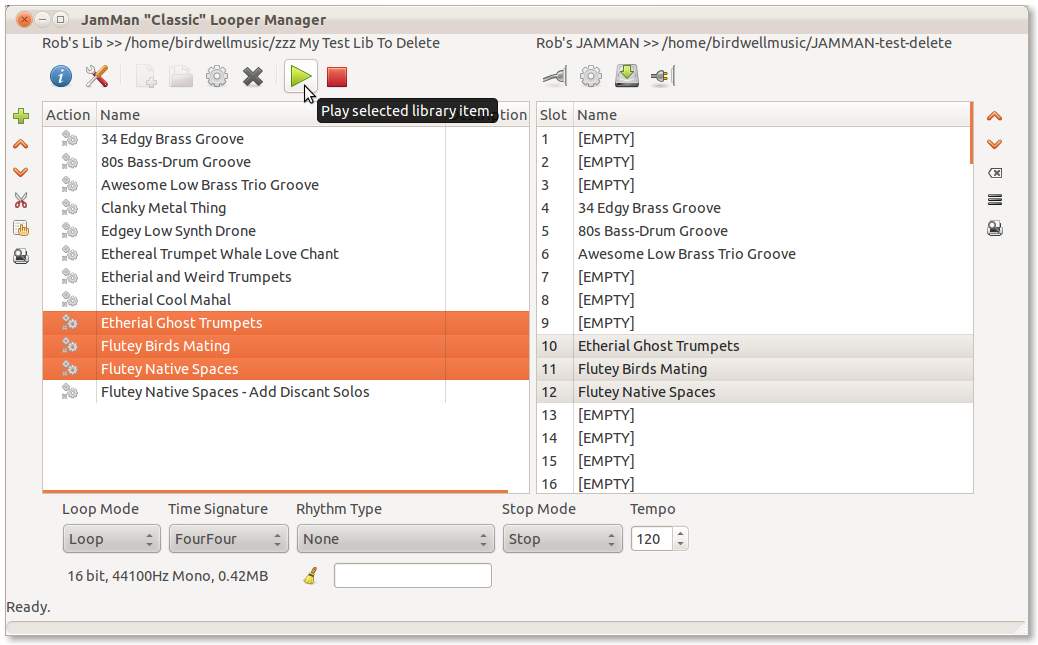Click the three-line list icon on right
The height and width of the screenshot is (645, 1038).
point(995,200)
